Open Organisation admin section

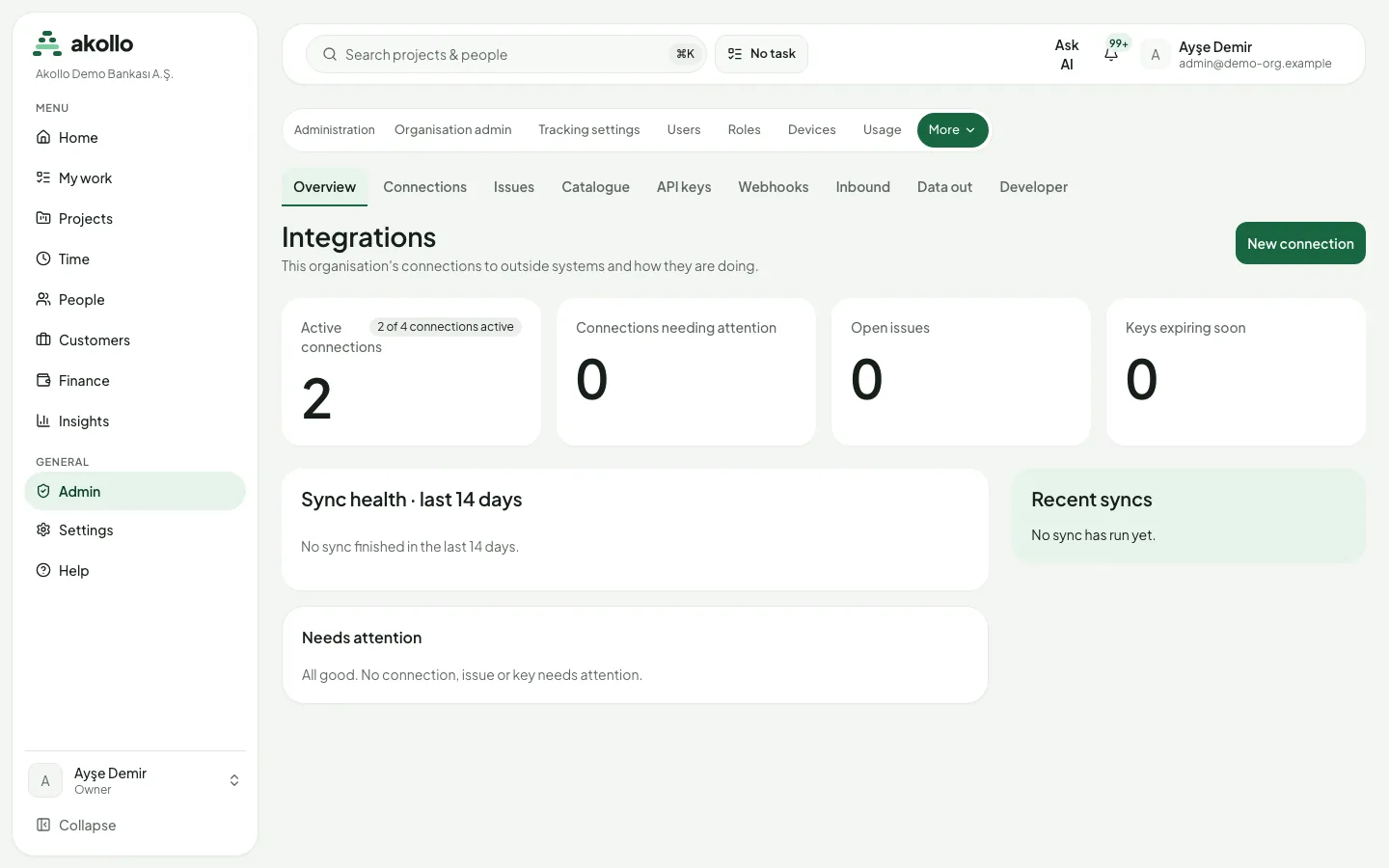pos(453,130)
